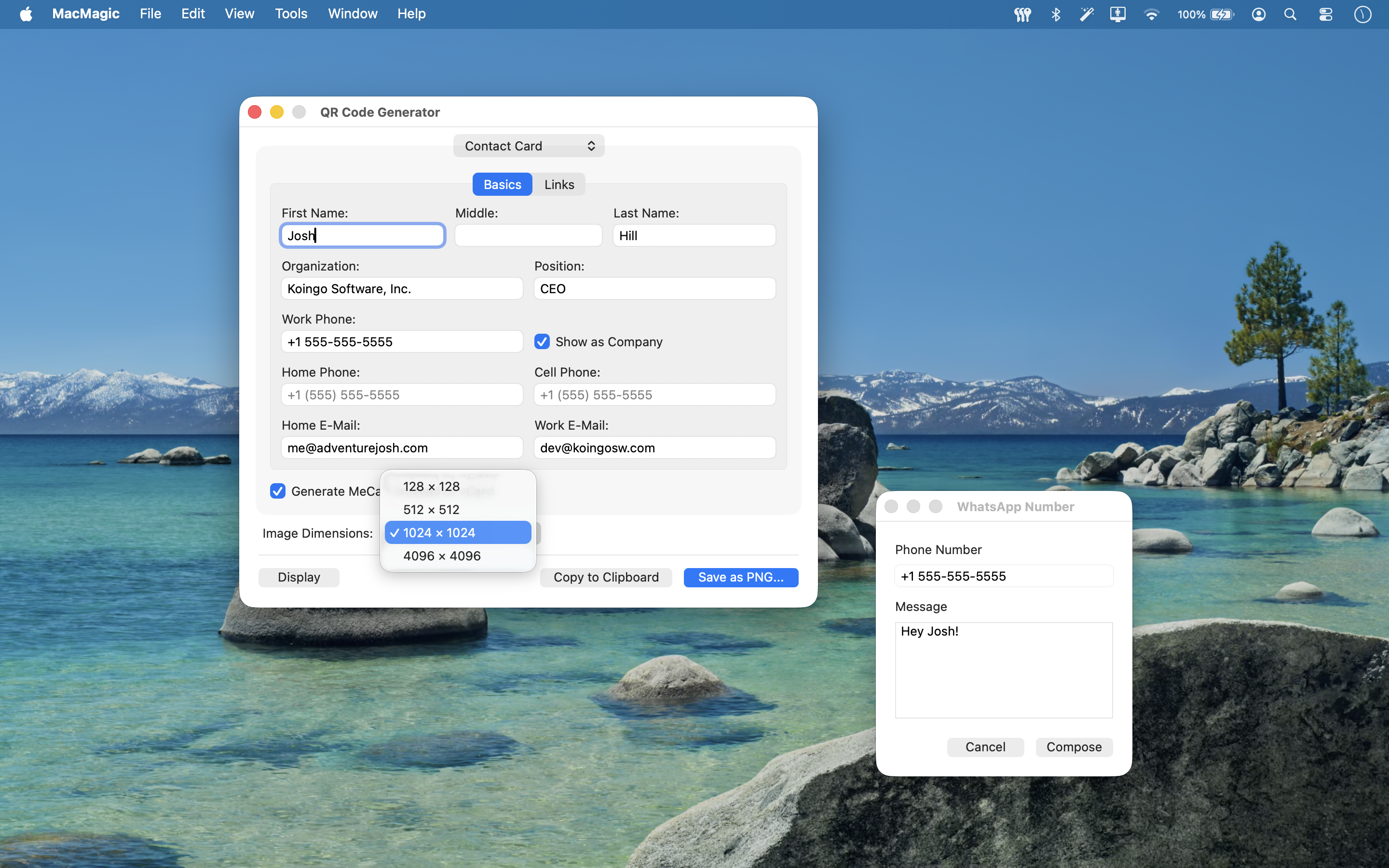The width and height of the screenshot is (1389, 868).
Task: Click the user account icon in menu bar
Action: click(1258, 14)
